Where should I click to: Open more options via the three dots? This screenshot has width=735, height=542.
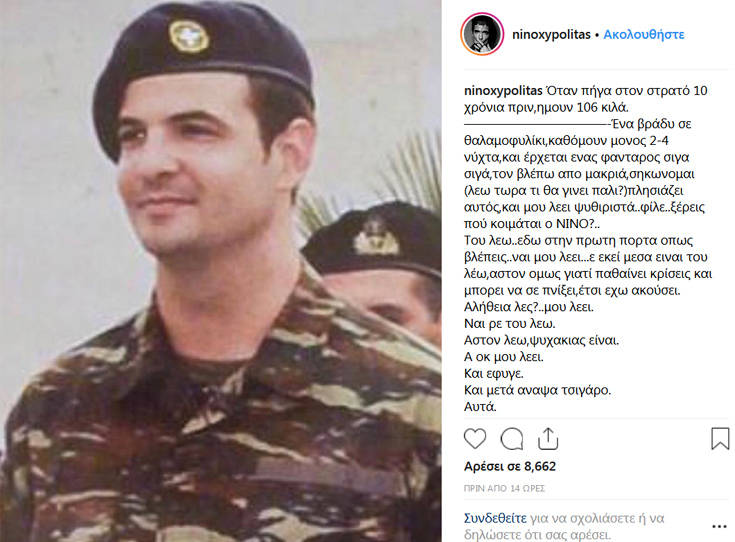(x=720, y=527)
